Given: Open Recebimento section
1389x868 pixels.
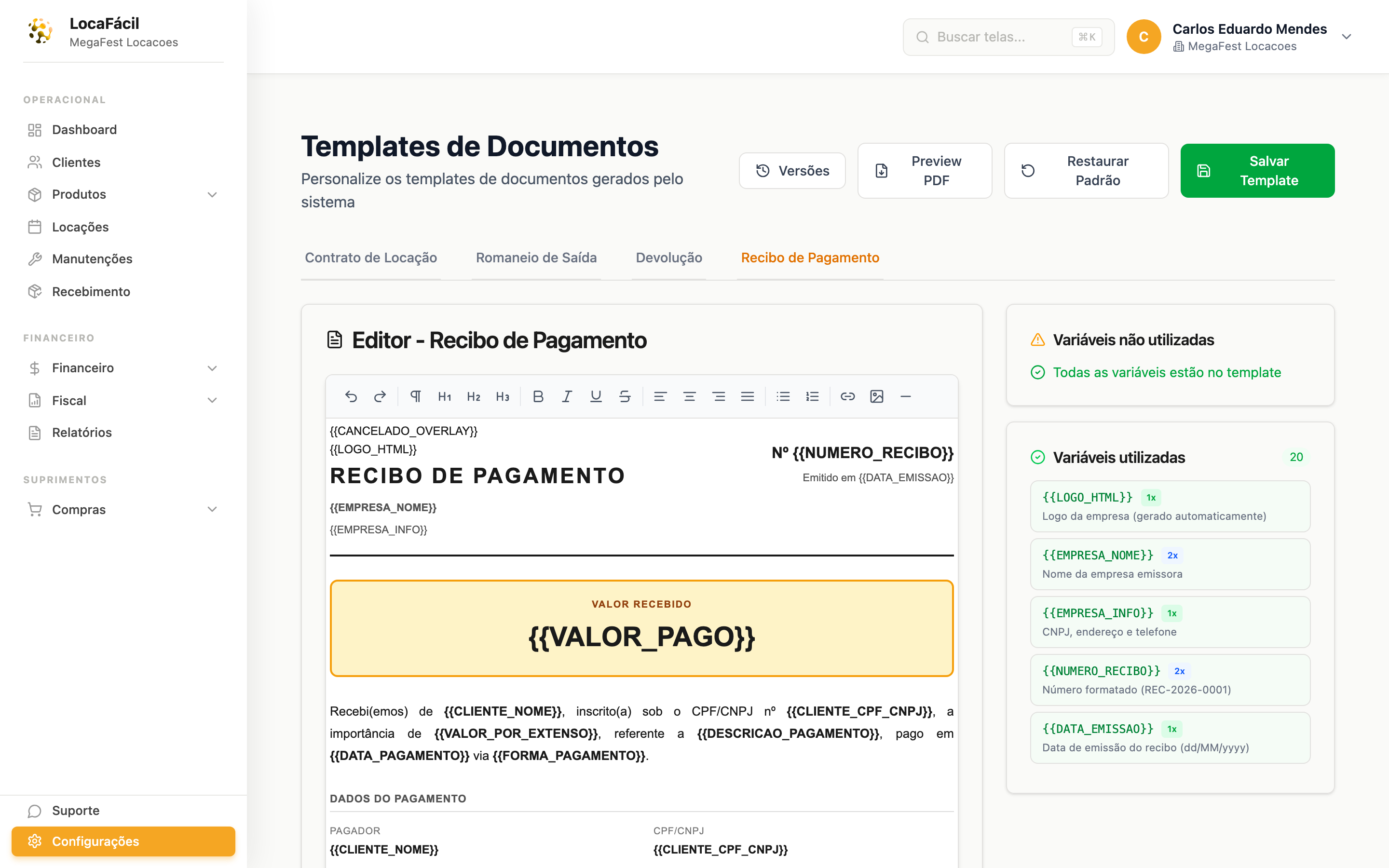Looking at the screenshot, I should (123, 292).
